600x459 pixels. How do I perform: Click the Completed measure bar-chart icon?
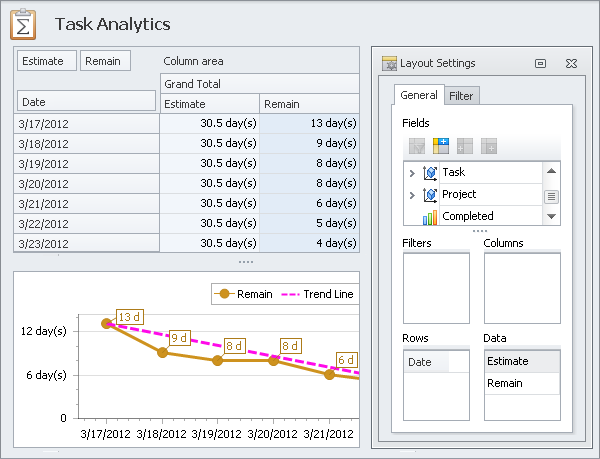pos(430,216)
